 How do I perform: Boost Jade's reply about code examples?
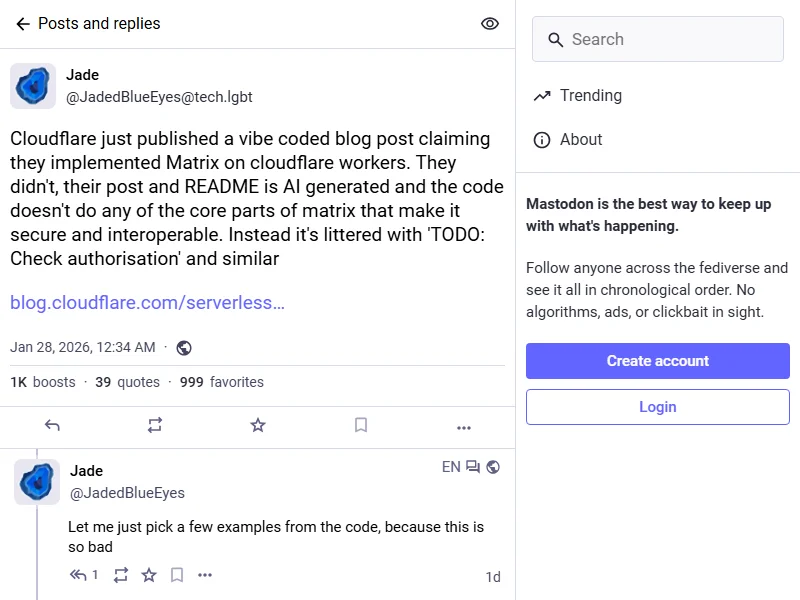coord(121,575)
